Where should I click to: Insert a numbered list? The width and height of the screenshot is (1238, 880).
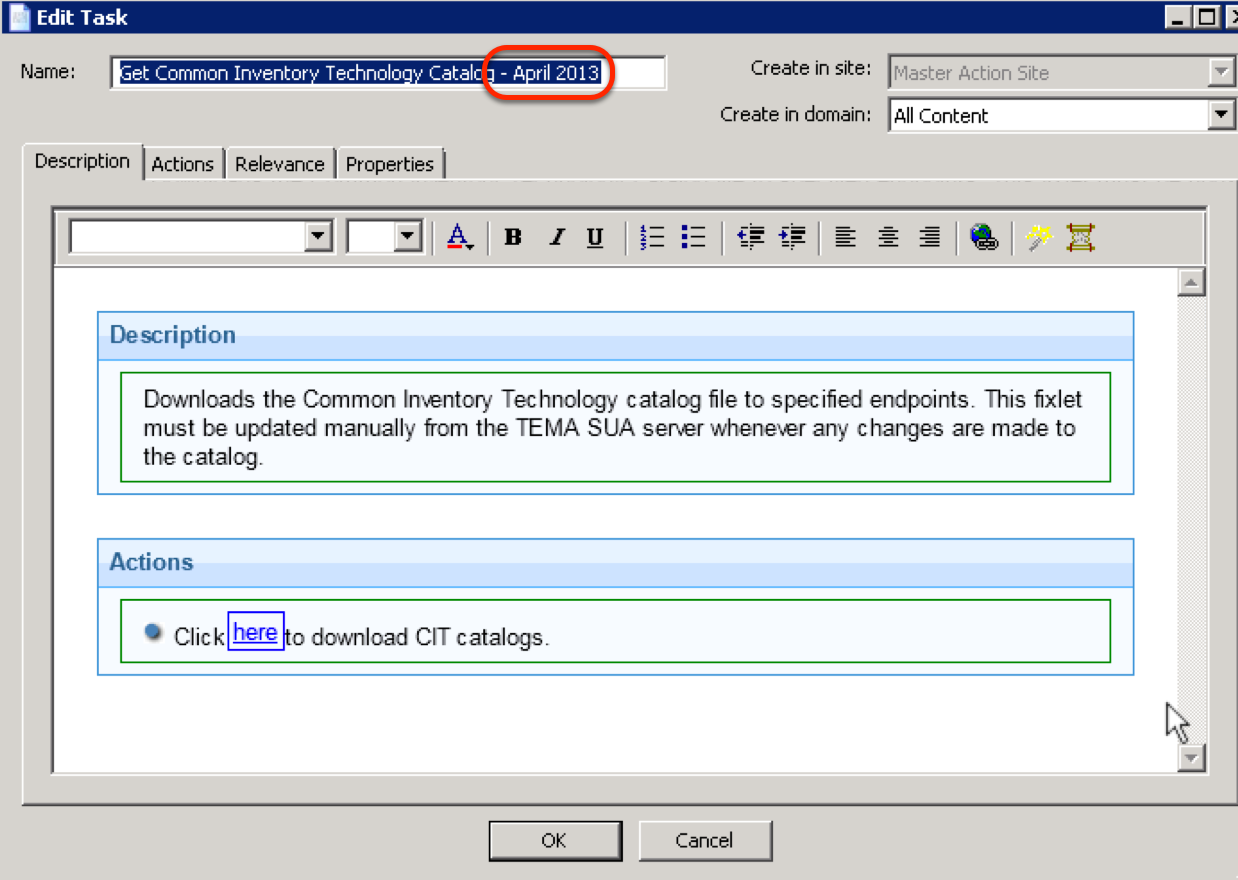(x=651, y=237)
